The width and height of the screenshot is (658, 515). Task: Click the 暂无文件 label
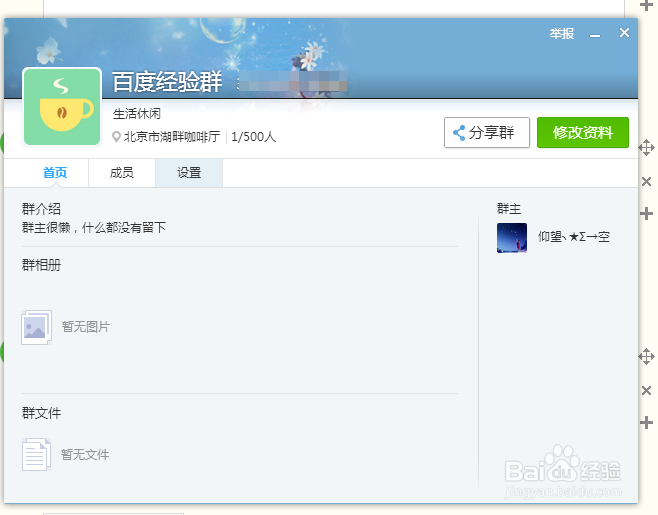coord(85,455)
